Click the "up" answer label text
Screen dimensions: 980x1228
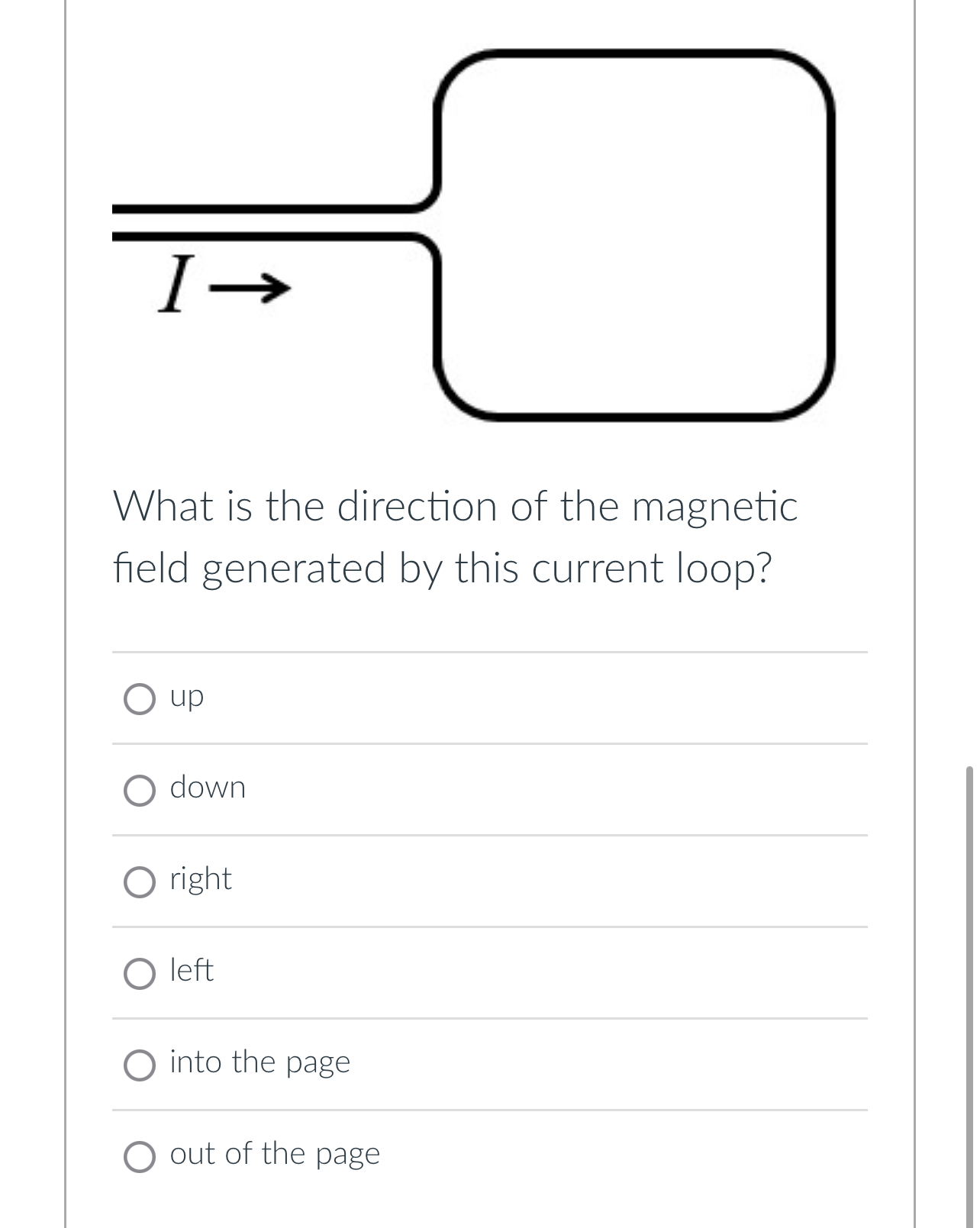click(187, 696)
